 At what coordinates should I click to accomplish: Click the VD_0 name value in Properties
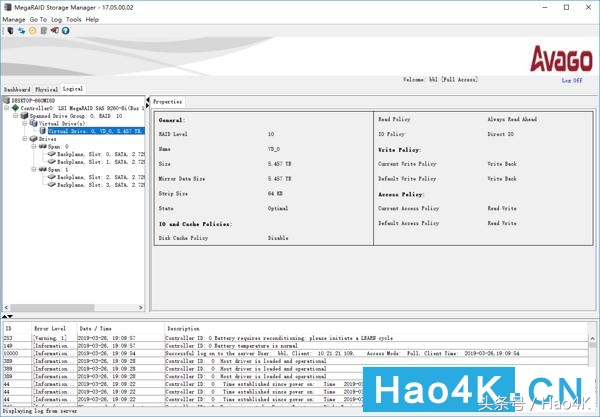274,149
